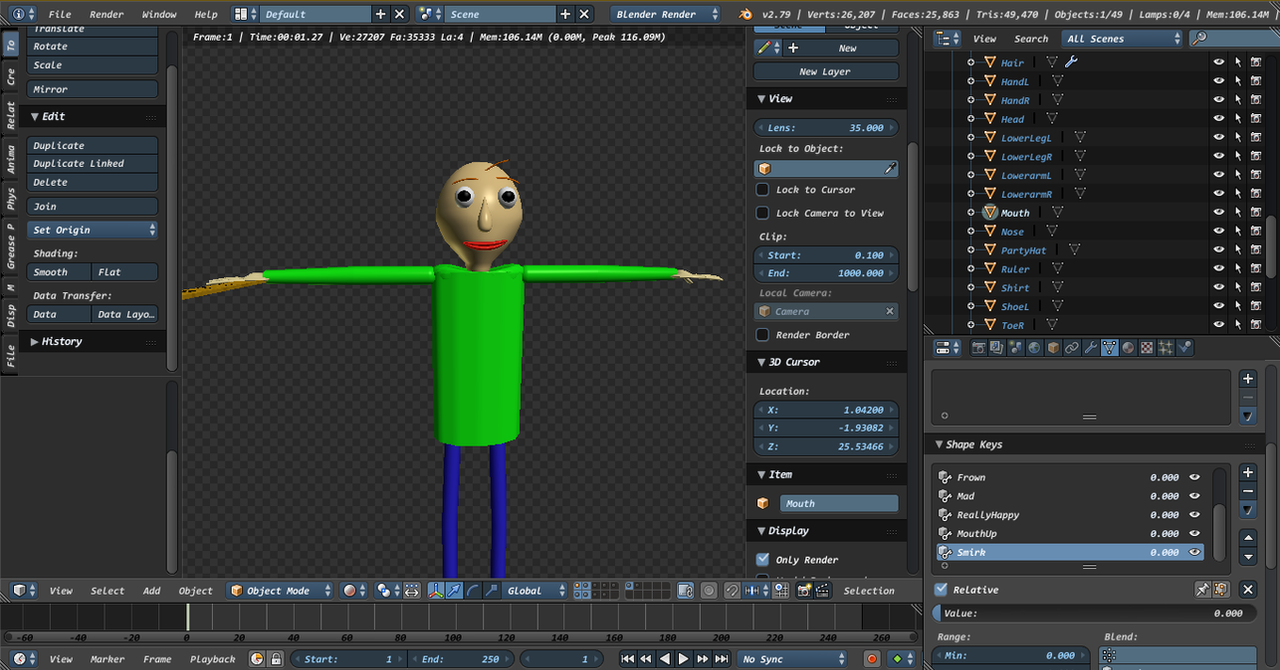Toggle the translate manipulator arrow icon

(x=454, y=591)
